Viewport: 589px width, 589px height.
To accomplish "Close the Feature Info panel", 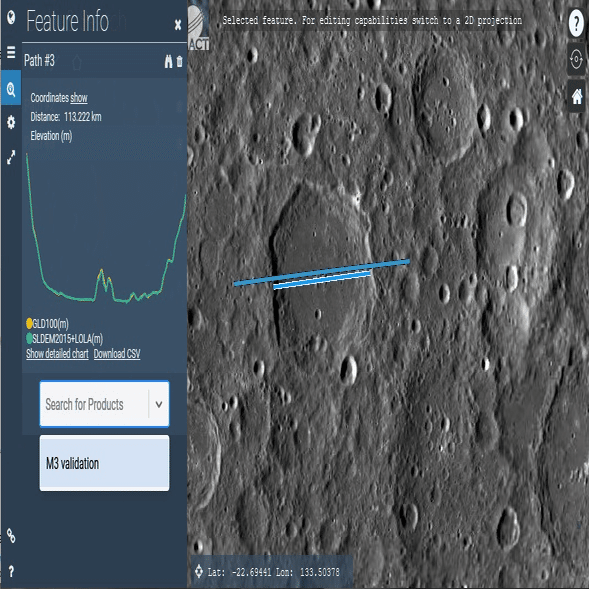I will click(178, 25).
